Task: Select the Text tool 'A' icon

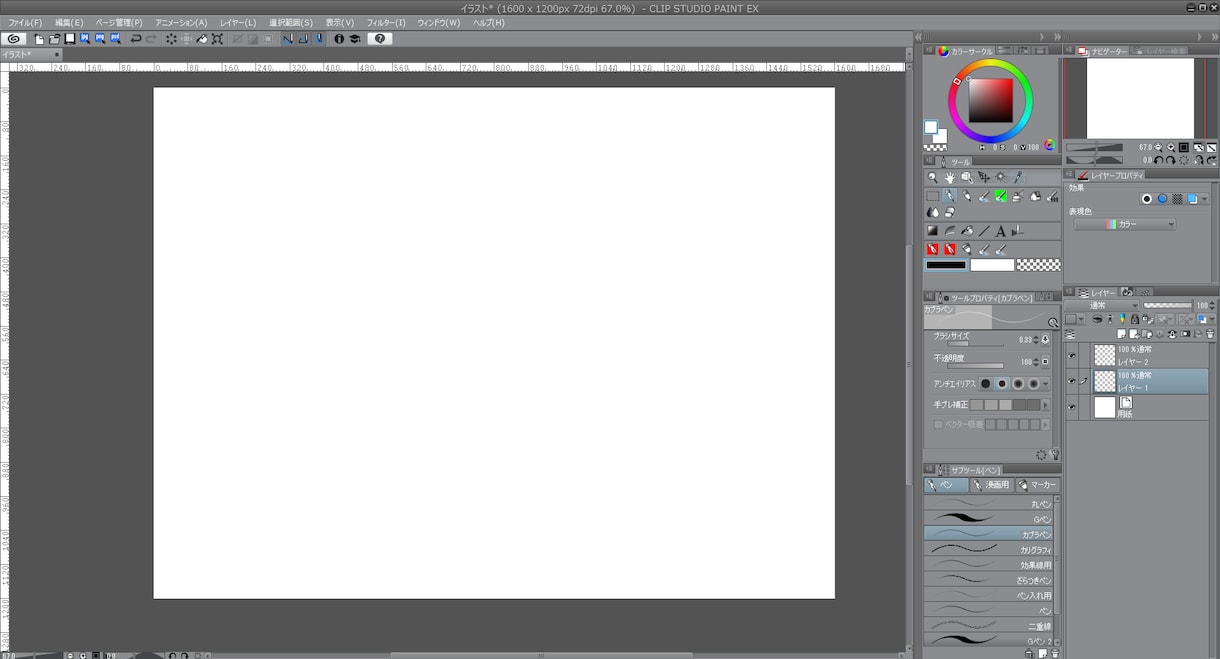Action: point(1000,231)
